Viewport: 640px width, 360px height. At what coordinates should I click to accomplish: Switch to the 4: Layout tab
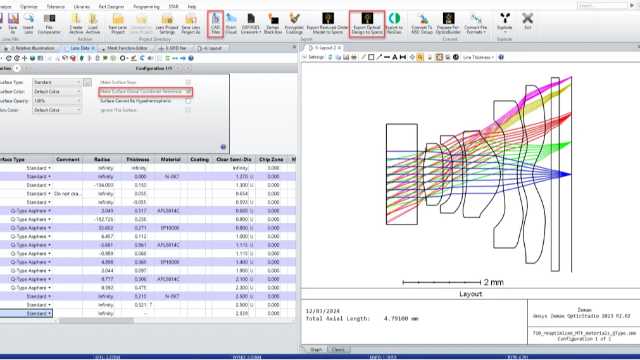211,48
